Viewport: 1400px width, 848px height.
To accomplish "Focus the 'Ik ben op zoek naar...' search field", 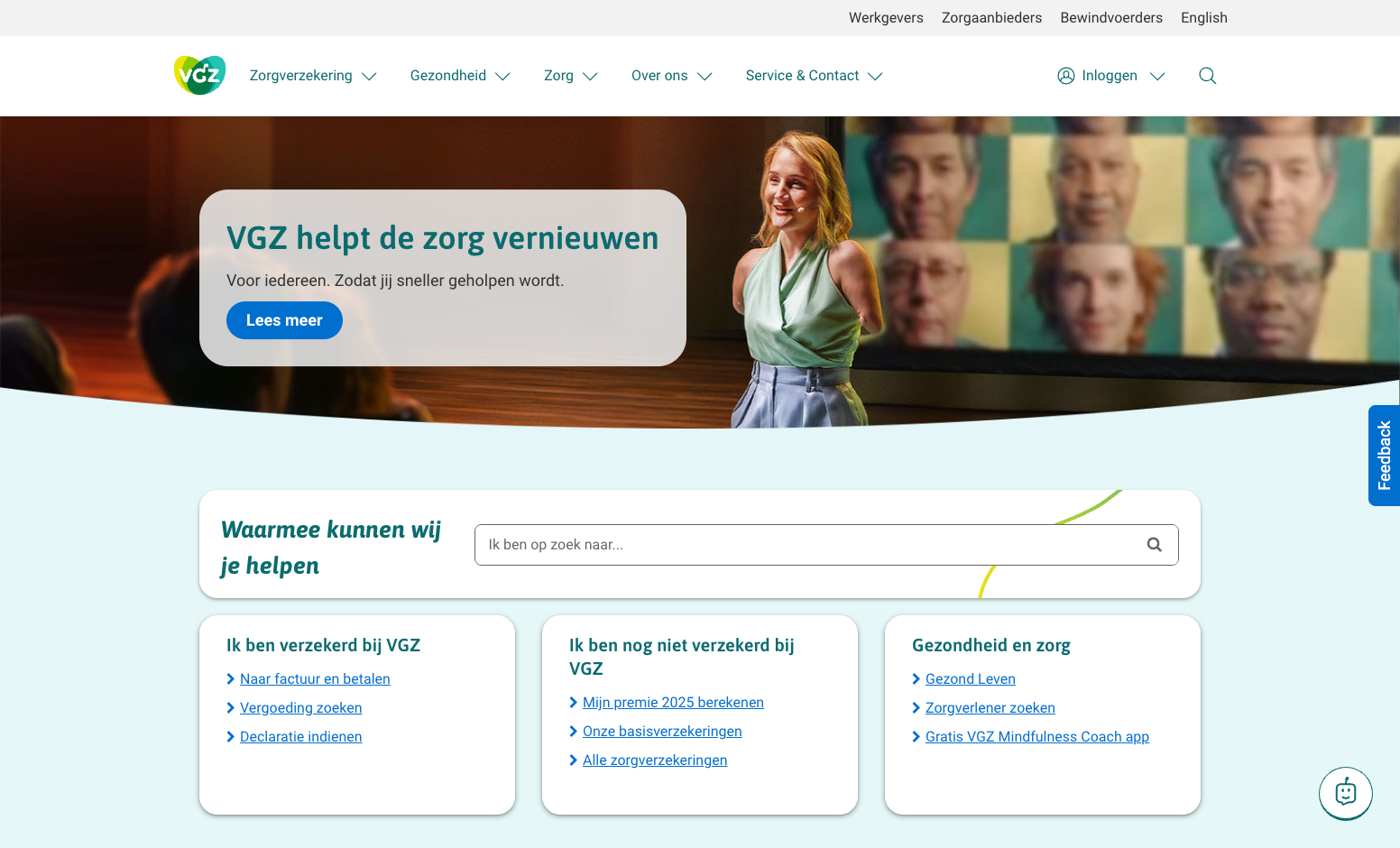I will coord(826,545).
